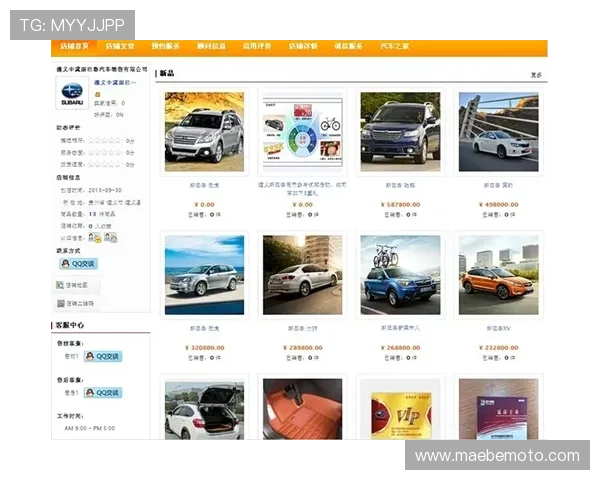Click the pre-sales service QQ chat button
600x480 pixels.
108,356
